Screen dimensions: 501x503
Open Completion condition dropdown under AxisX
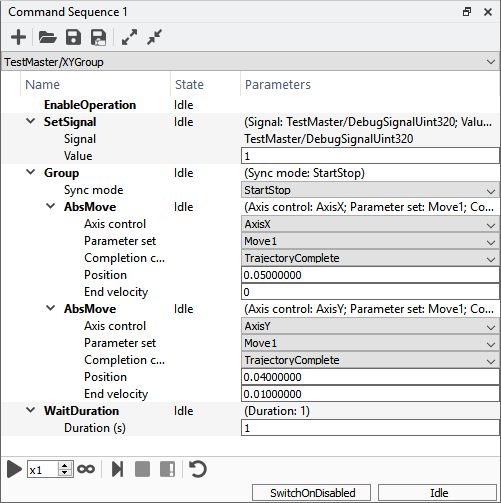370,258
